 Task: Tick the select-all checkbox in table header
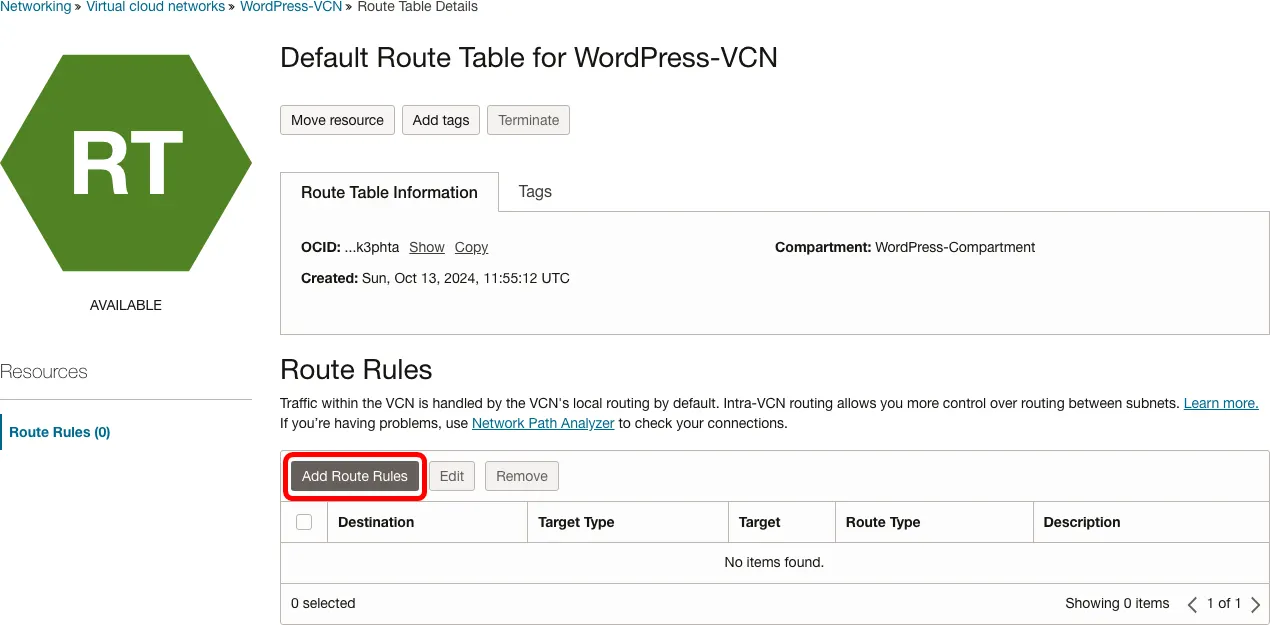tap(304, 522)
